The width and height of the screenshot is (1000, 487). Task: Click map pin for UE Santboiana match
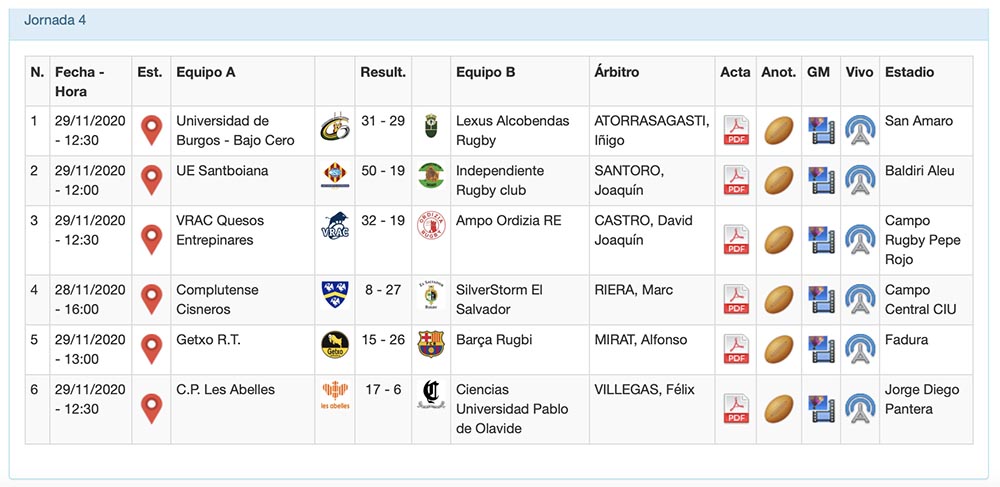pyautogui.click(x=151, y=181)
